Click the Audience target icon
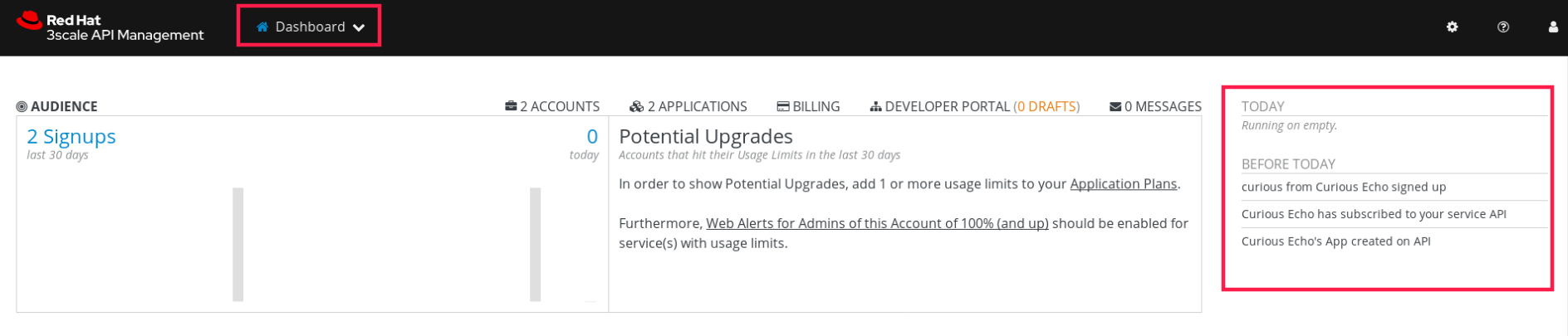 [x=22, y=106]
